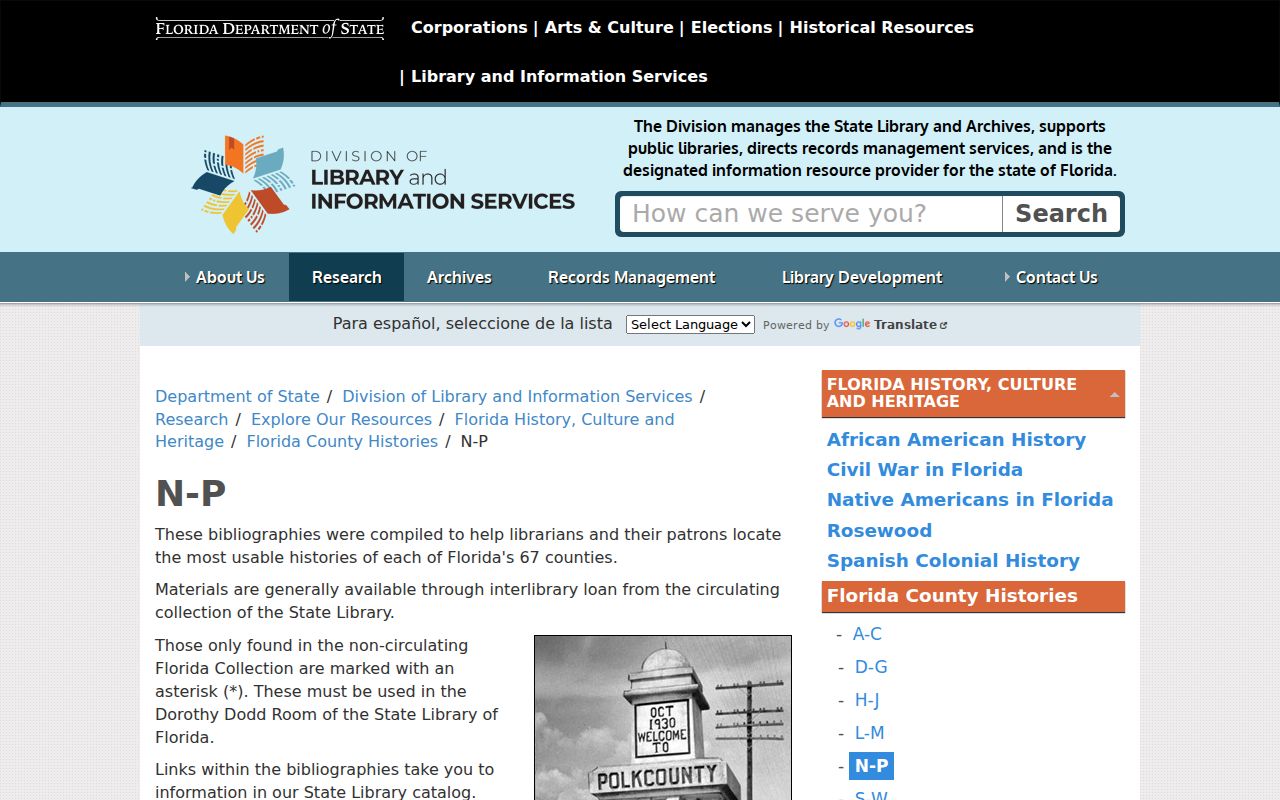Open the L-M county histories page
Viewport: 1280px width, 800px height.
(869, 733)
